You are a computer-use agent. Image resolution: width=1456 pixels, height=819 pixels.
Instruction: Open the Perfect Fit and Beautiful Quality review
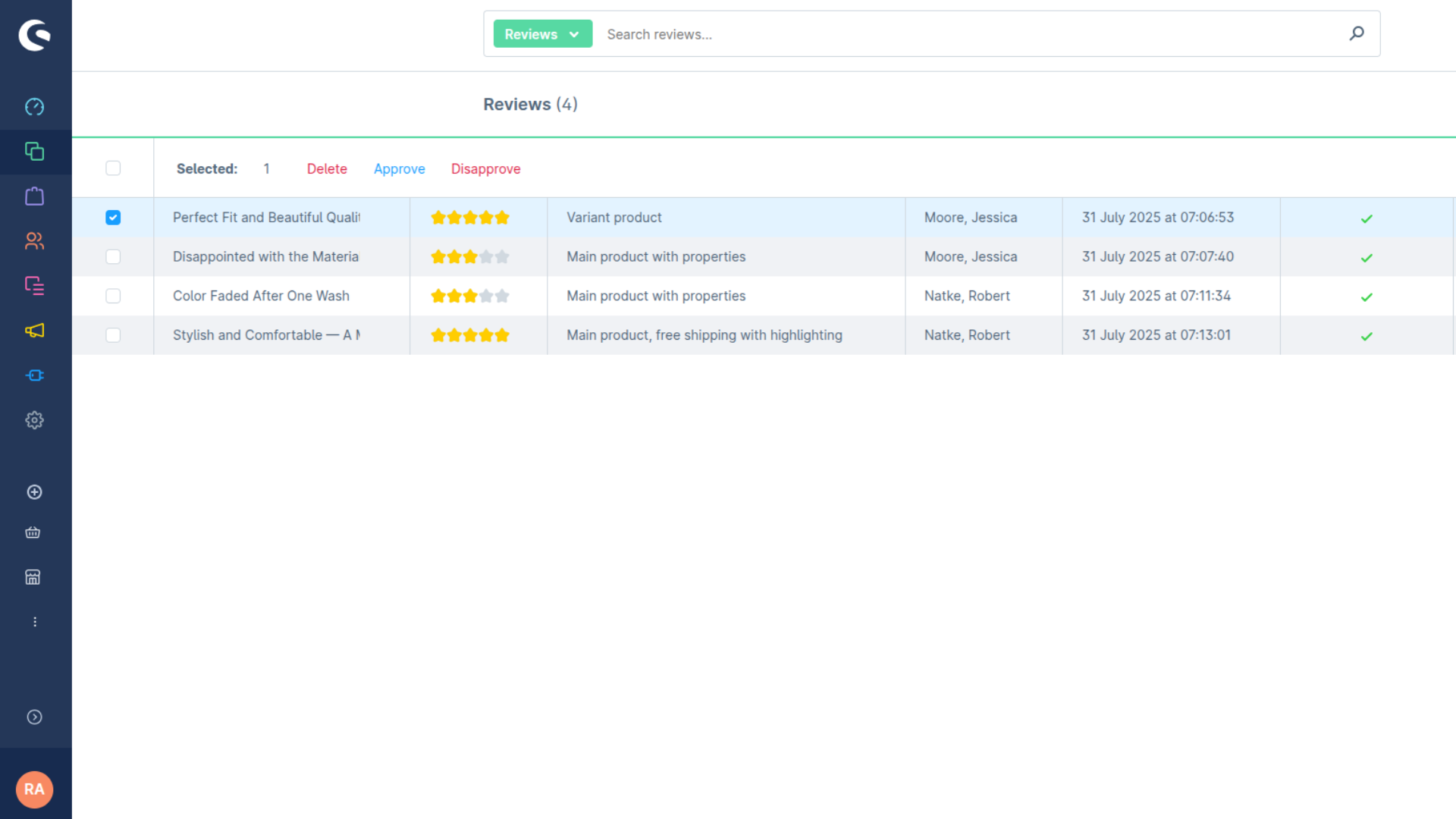pos(266,218)
